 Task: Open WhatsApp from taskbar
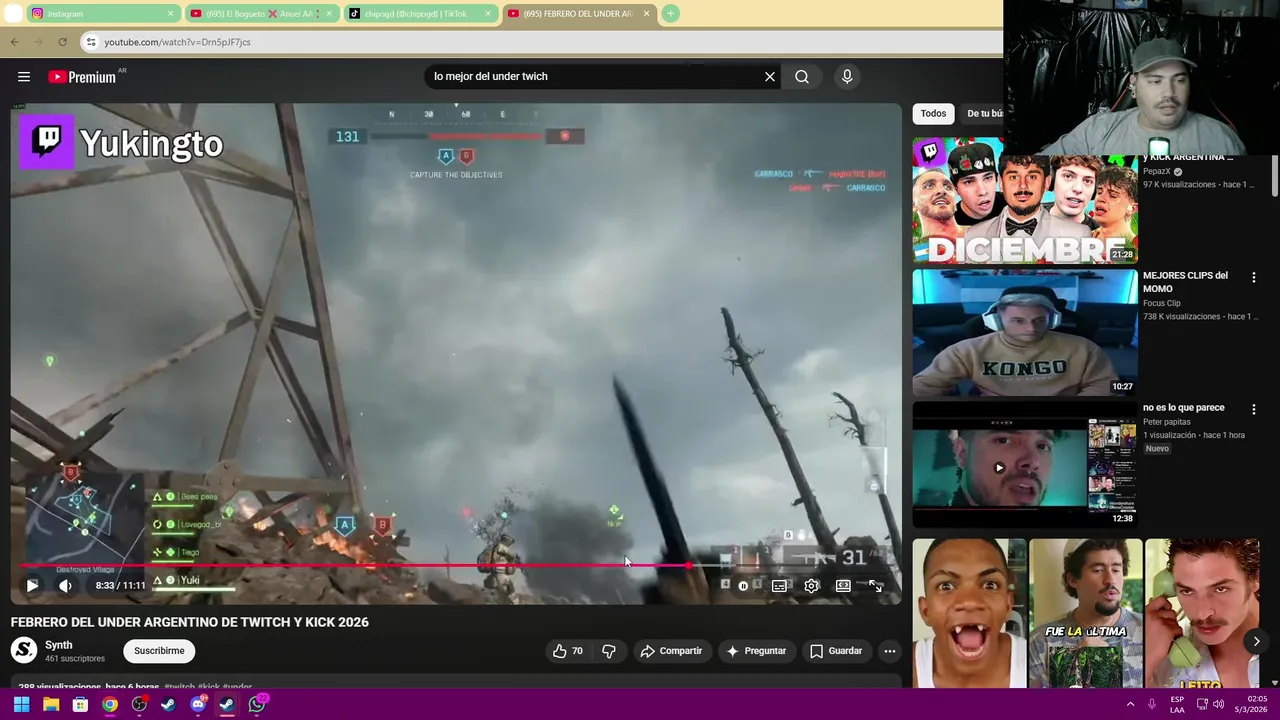click(257, 704)
